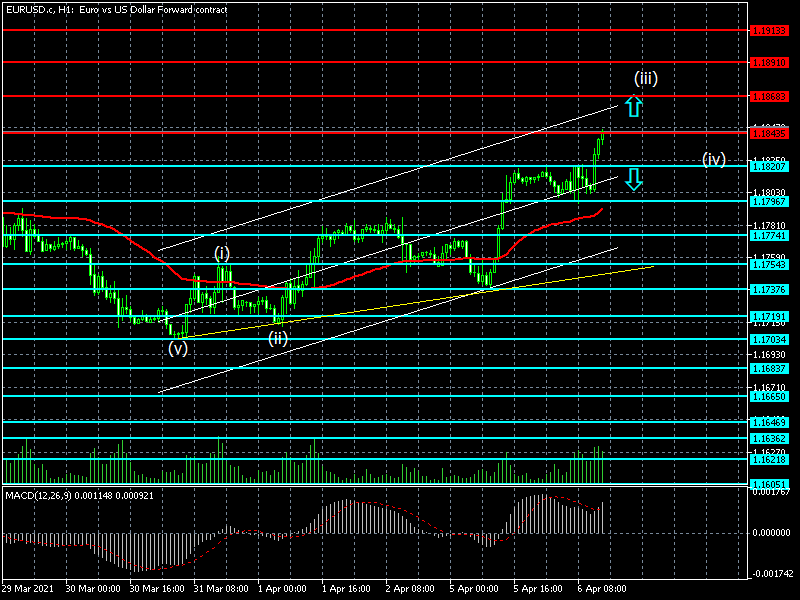Click the 1.16362 cyan price label
Image resolution: width=800 pixels, height=600 pixels.
click(769, 439)
